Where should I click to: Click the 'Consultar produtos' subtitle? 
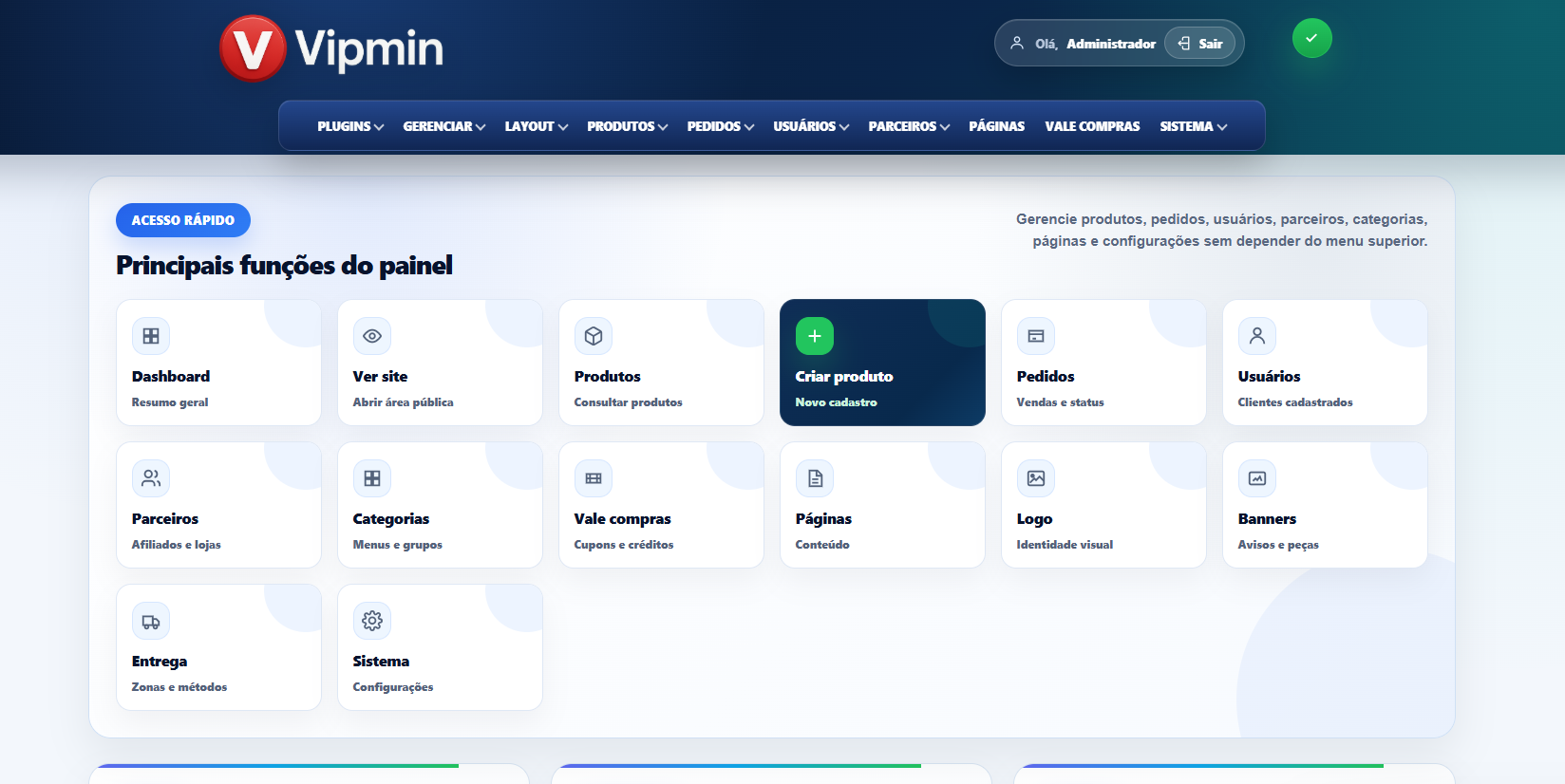[x=629, y=402]
